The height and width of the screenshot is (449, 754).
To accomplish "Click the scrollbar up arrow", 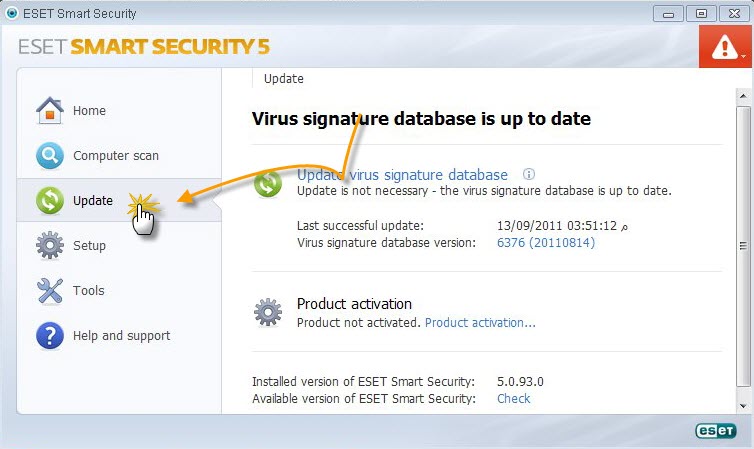I will 743,96.
